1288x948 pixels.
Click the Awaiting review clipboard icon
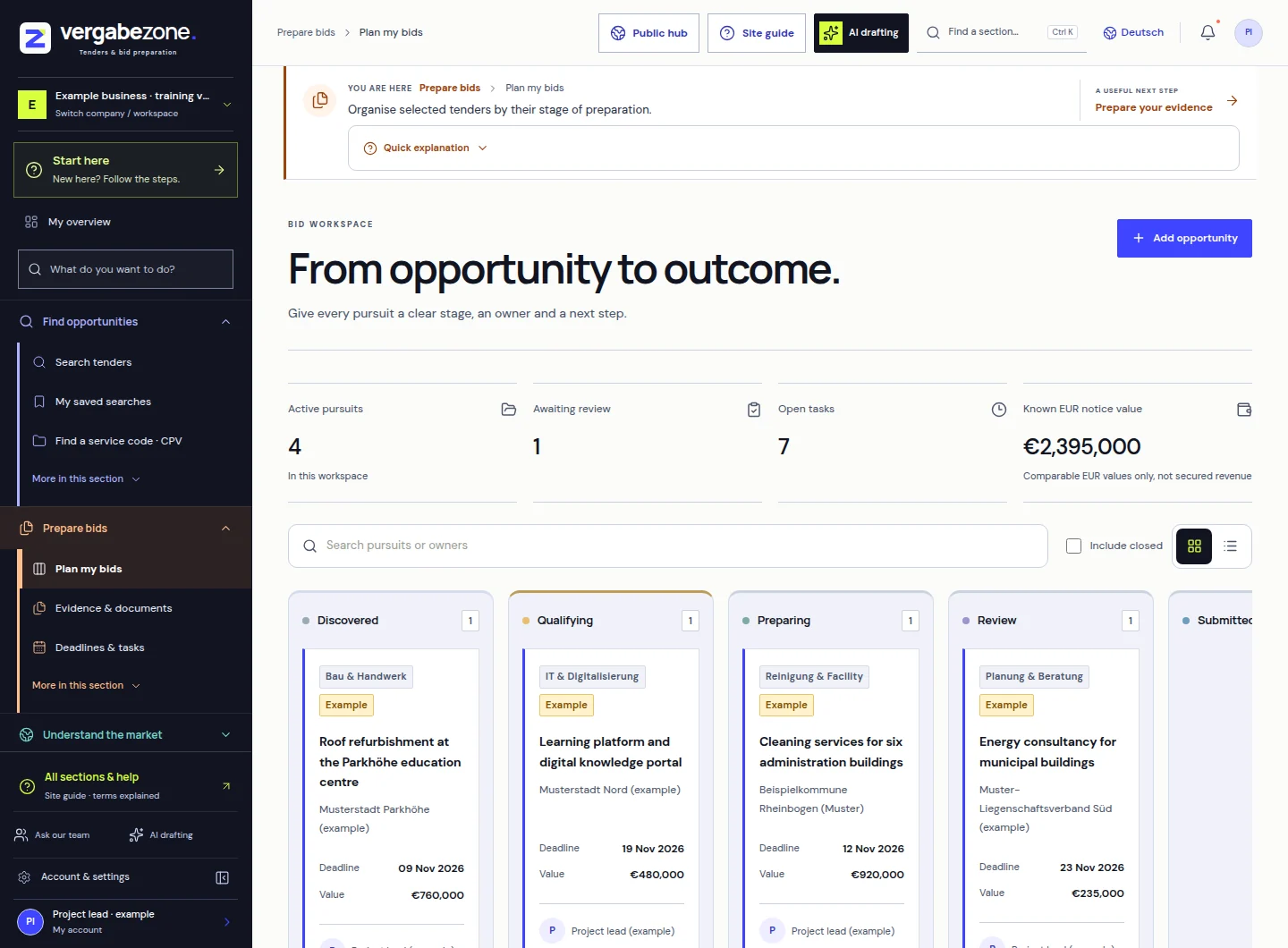[754, 410]
